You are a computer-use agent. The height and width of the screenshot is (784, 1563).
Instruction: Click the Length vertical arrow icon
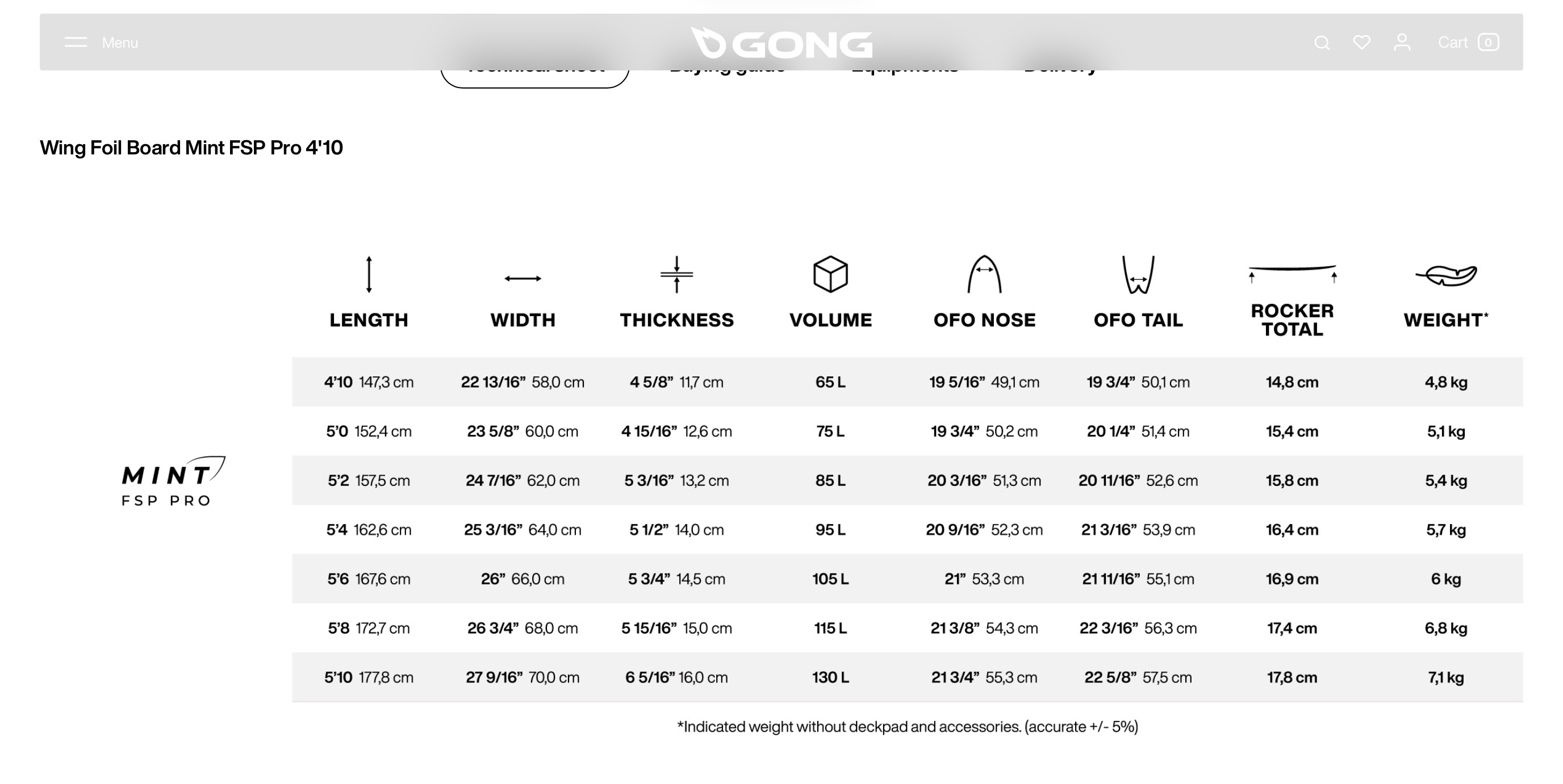coord(369,275)
